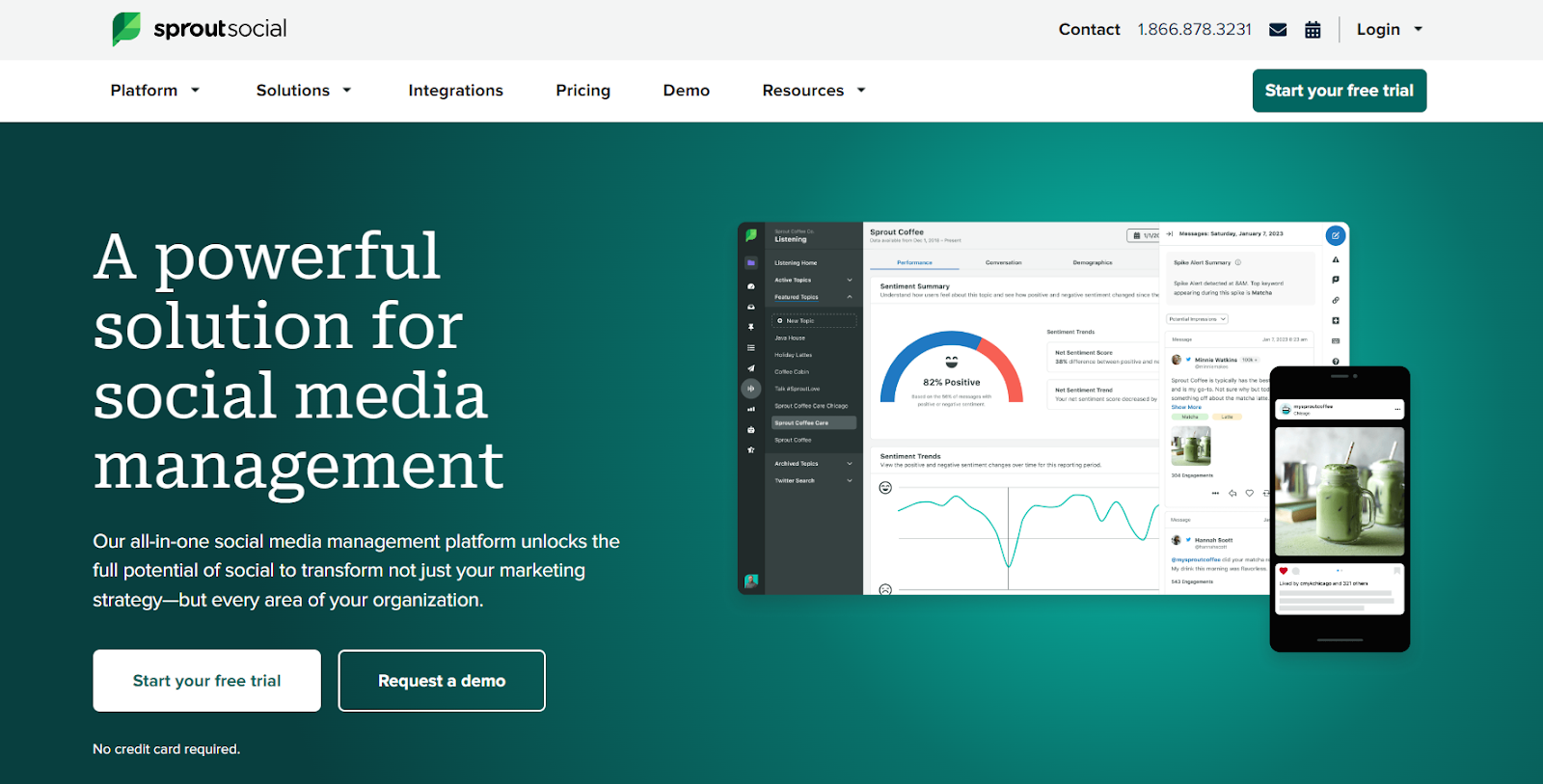The height and width of the screenshot is (784, 1543).
Task: Click the keyboard icon on right rail
Action: click(x=1336, y=340)
